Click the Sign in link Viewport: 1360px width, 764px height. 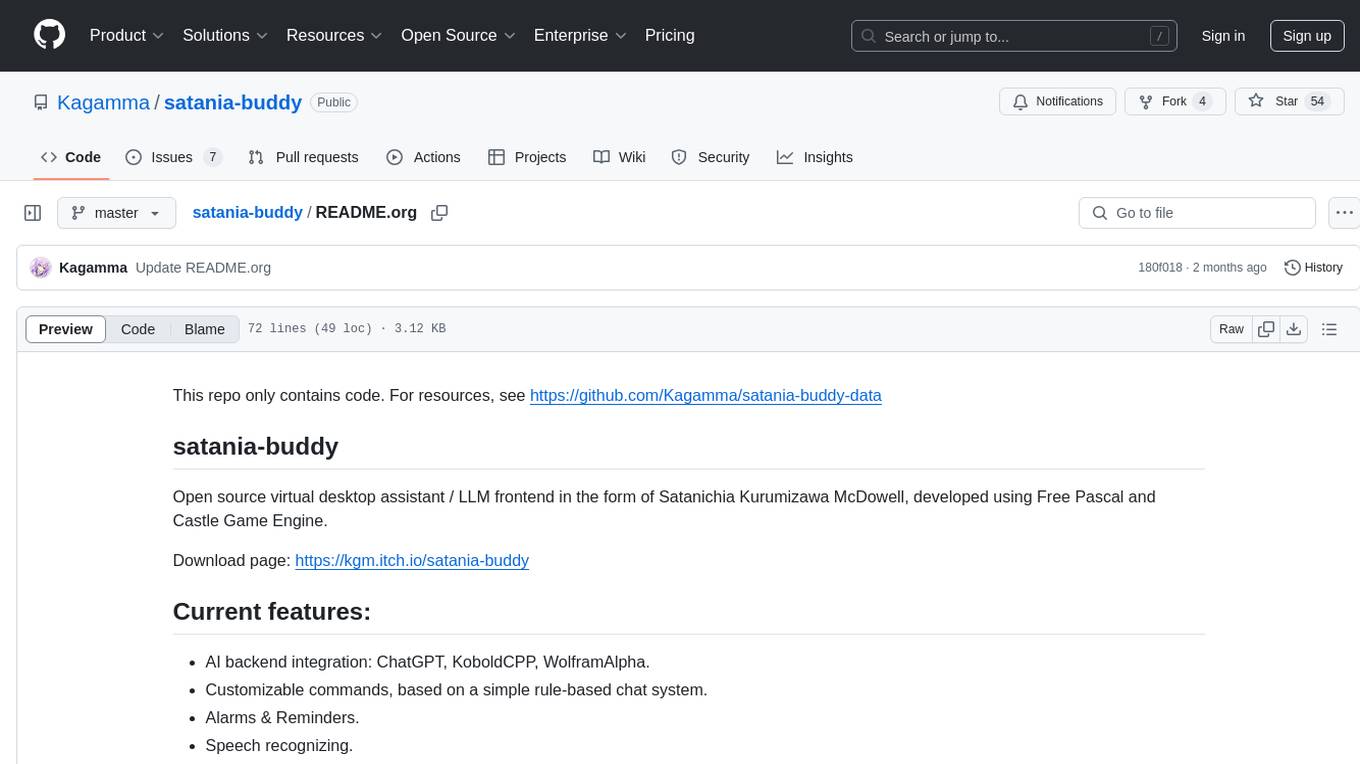point(1223,36)
